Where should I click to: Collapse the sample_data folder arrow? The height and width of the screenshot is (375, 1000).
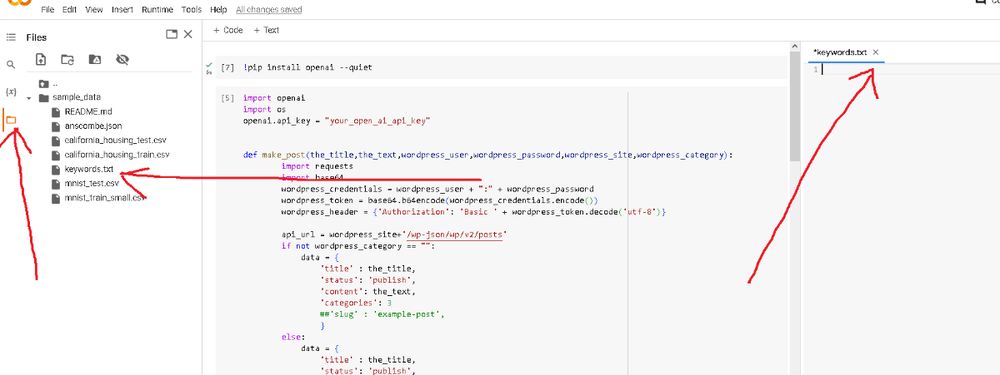[x=29, y=98]
